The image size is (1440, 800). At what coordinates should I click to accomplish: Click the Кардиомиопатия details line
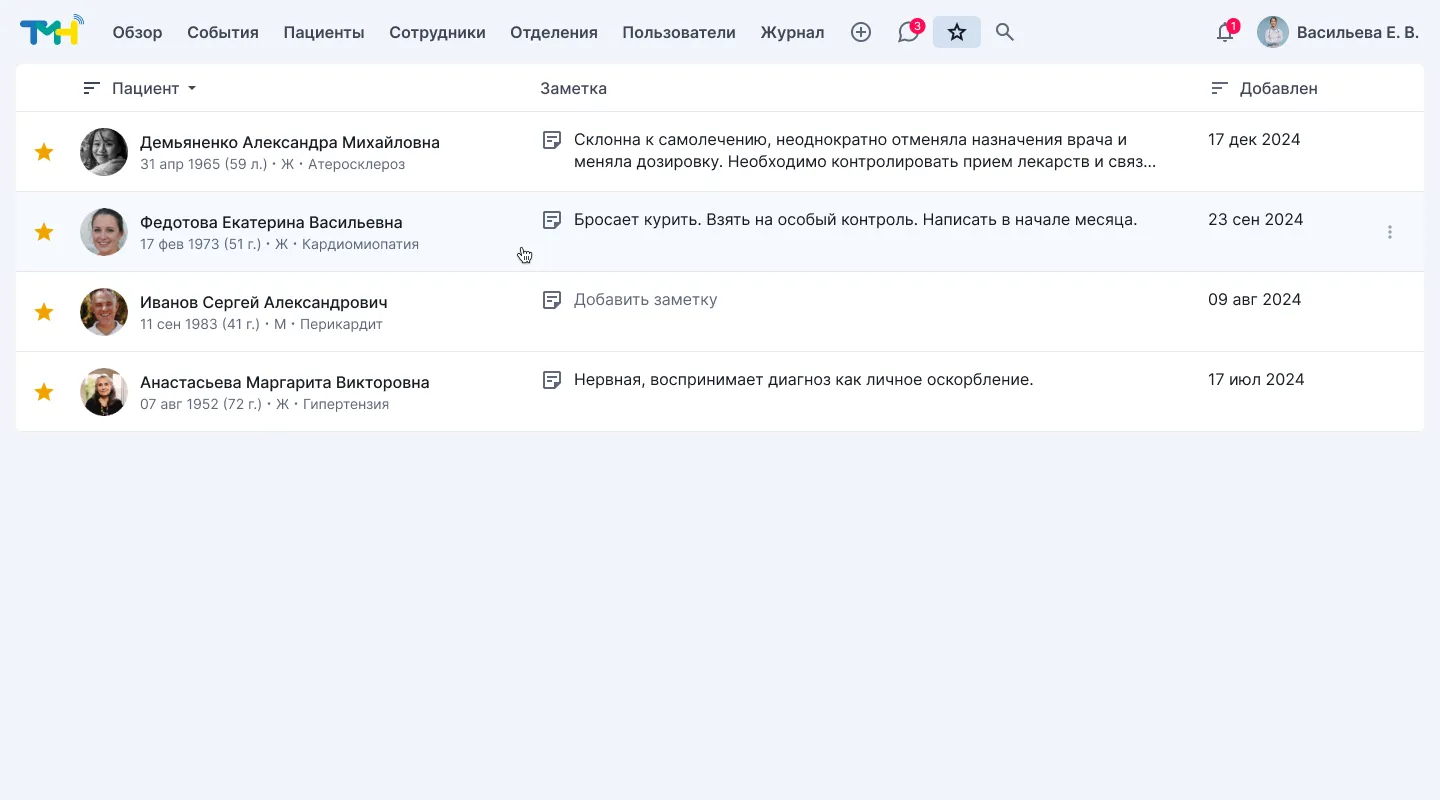coord(280,244)
